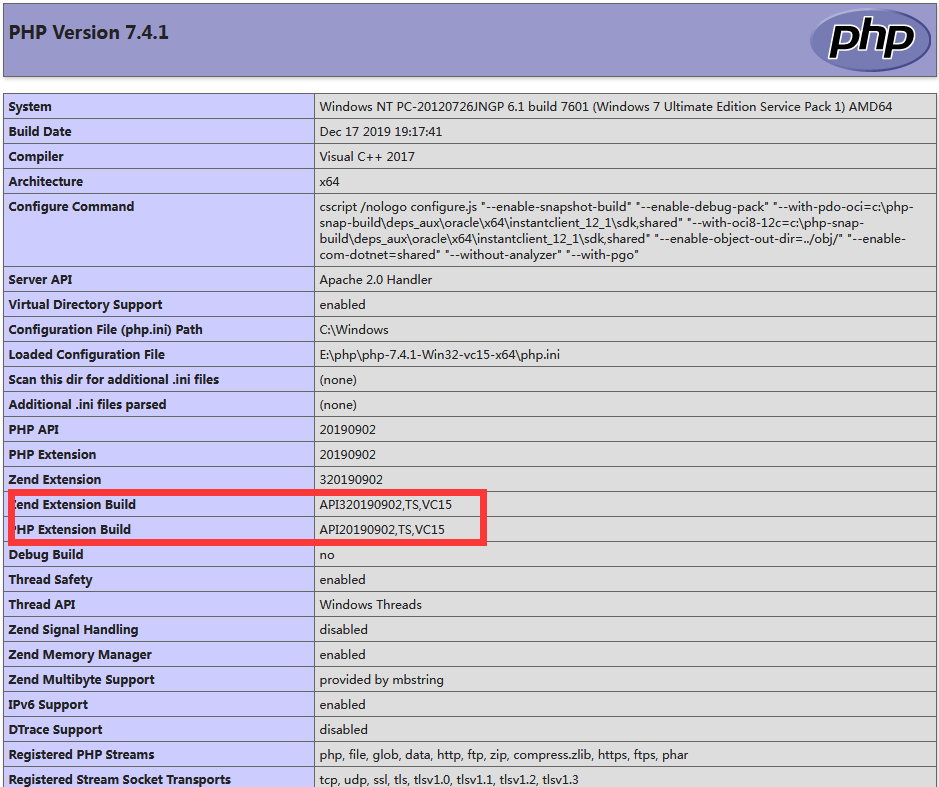The image size is (939, 787).
Task: Click the 'PHP Extension Build' label
Action: coord(70,530)
